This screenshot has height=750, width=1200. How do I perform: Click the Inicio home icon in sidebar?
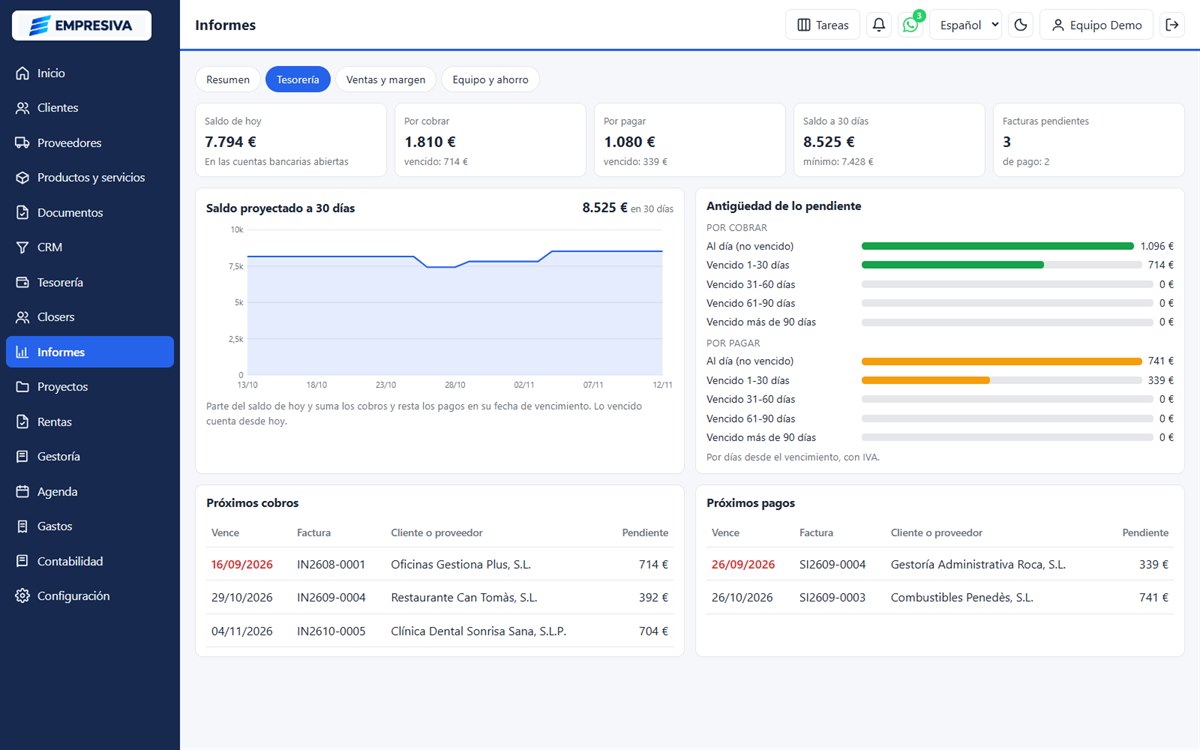[x=22, y=73]
